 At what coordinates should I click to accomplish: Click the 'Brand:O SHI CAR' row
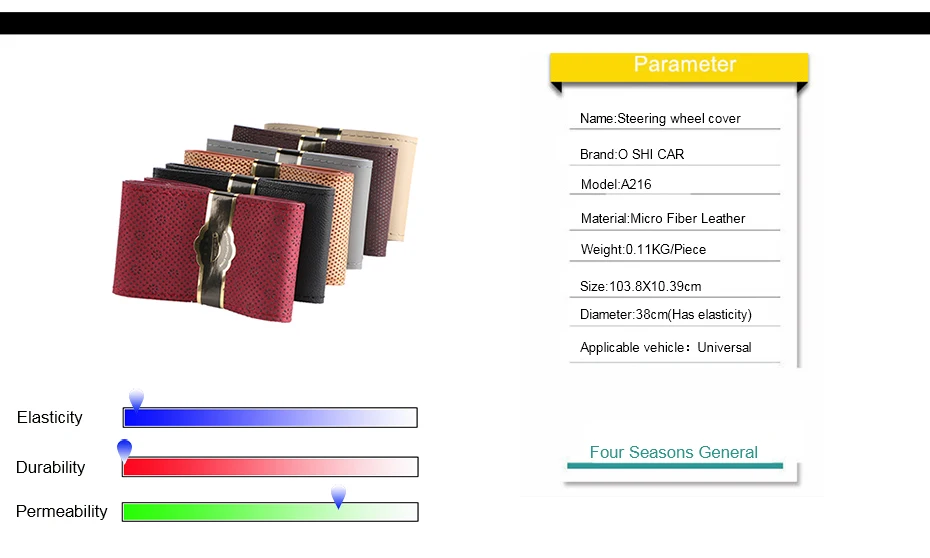(x=632, y=154)
